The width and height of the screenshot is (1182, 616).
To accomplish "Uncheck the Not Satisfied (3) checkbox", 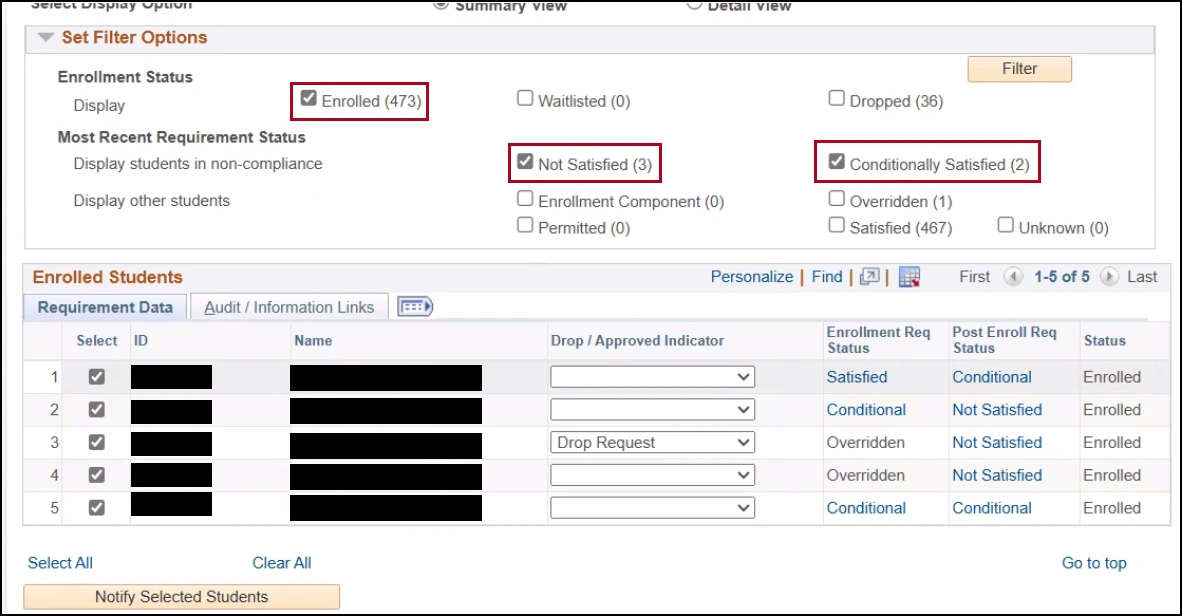I will click(525, 162).
